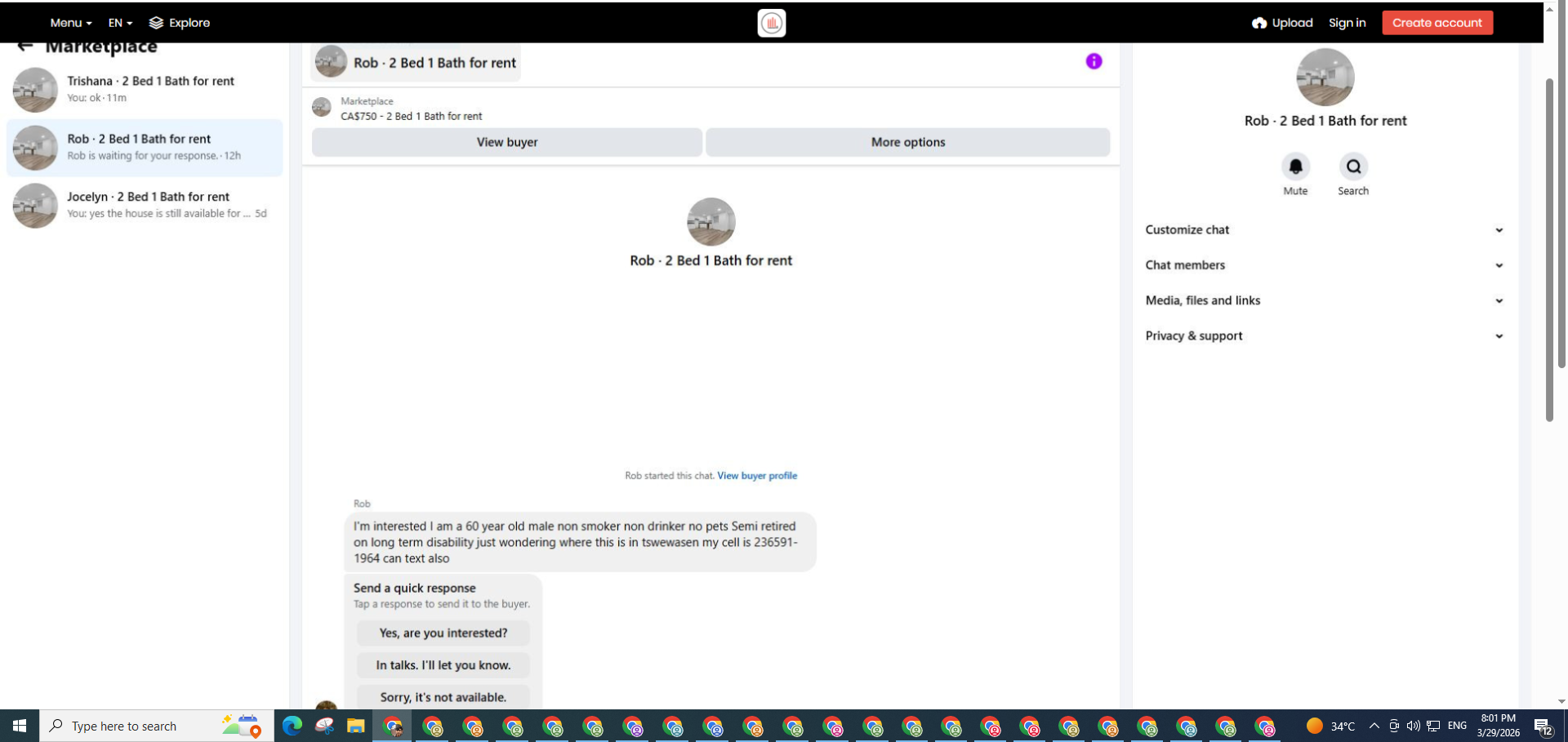1568x742 pixels.
Task: Click the Sign in link
Action: 1347,23
